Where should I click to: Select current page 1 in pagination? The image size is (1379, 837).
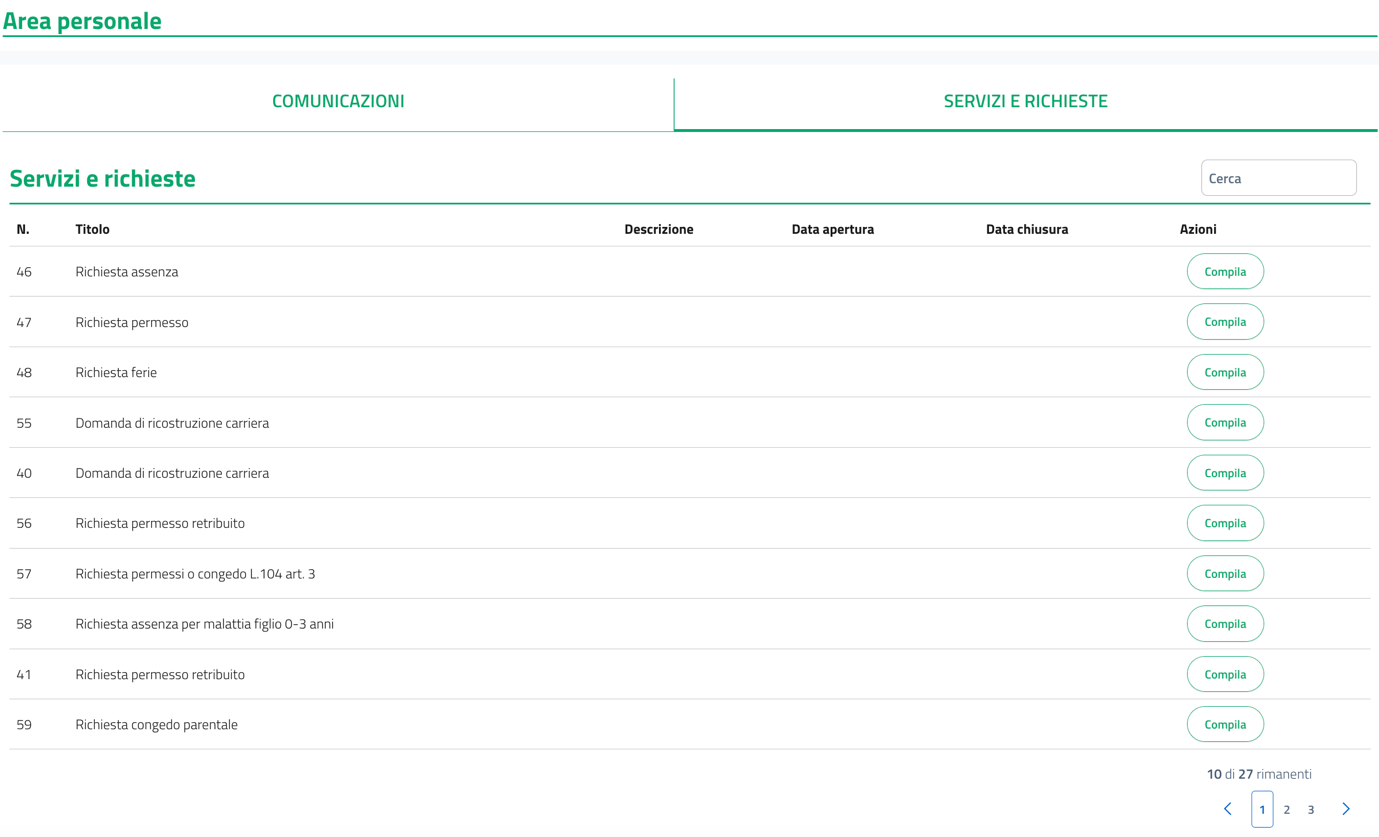coord(1262,810)
